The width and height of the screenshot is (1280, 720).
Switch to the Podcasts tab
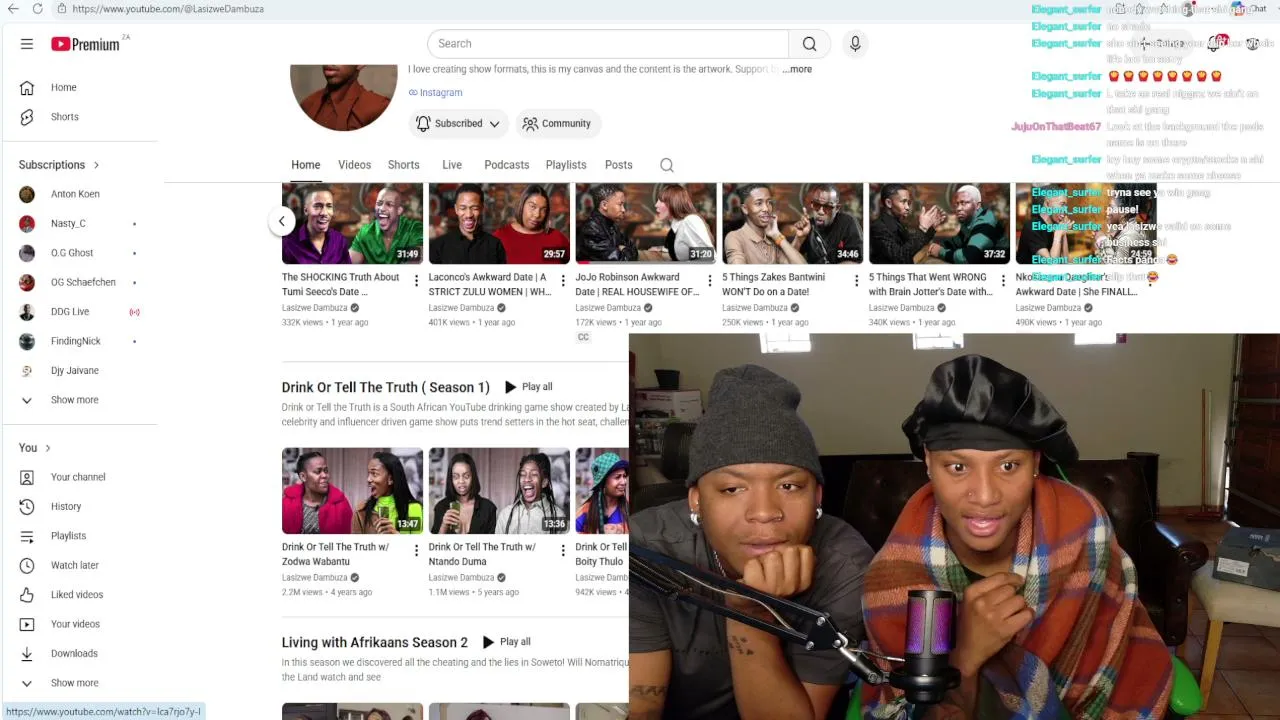(x=506, y=165)
